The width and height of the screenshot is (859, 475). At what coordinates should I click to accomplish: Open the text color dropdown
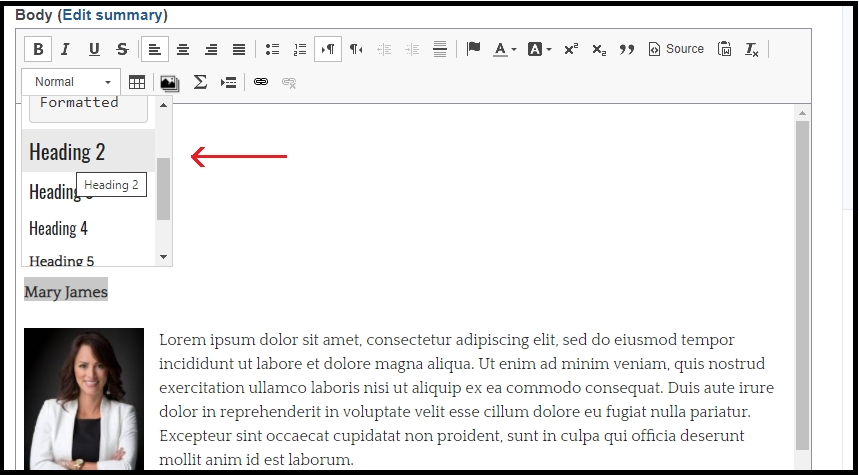tap(505, 49)
